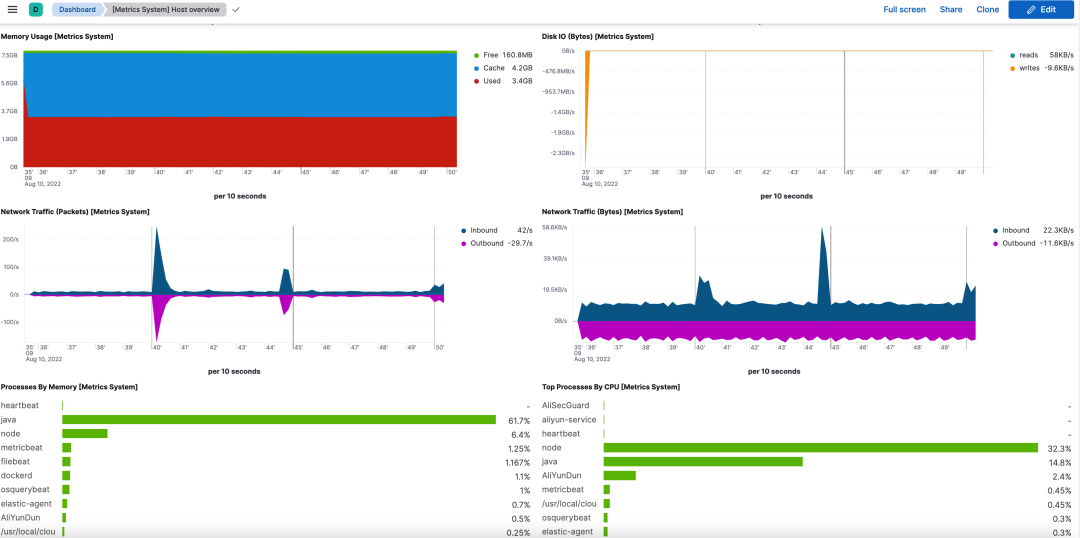Click the Inbound bytes legend dot
The image size is (1080, 538).
pyautogui.click(x=996, y=231)
